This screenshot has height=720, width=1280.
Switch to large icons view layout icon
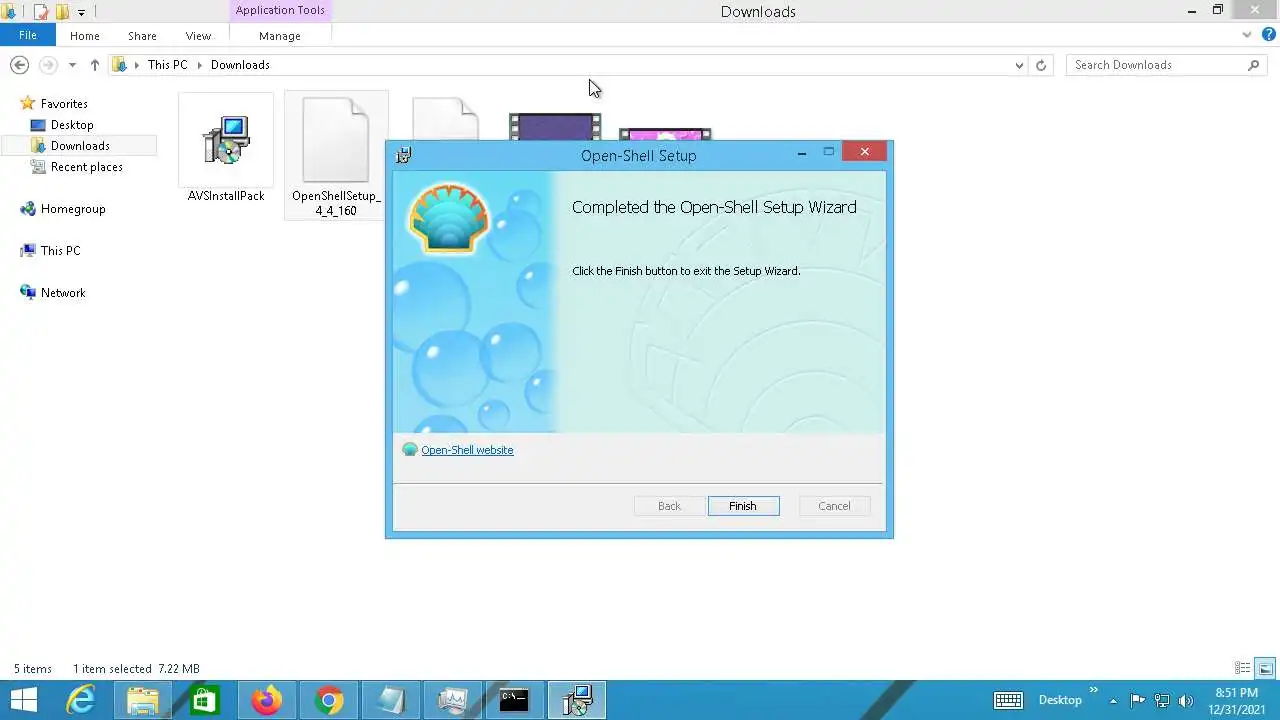(x=1265, y=668)
